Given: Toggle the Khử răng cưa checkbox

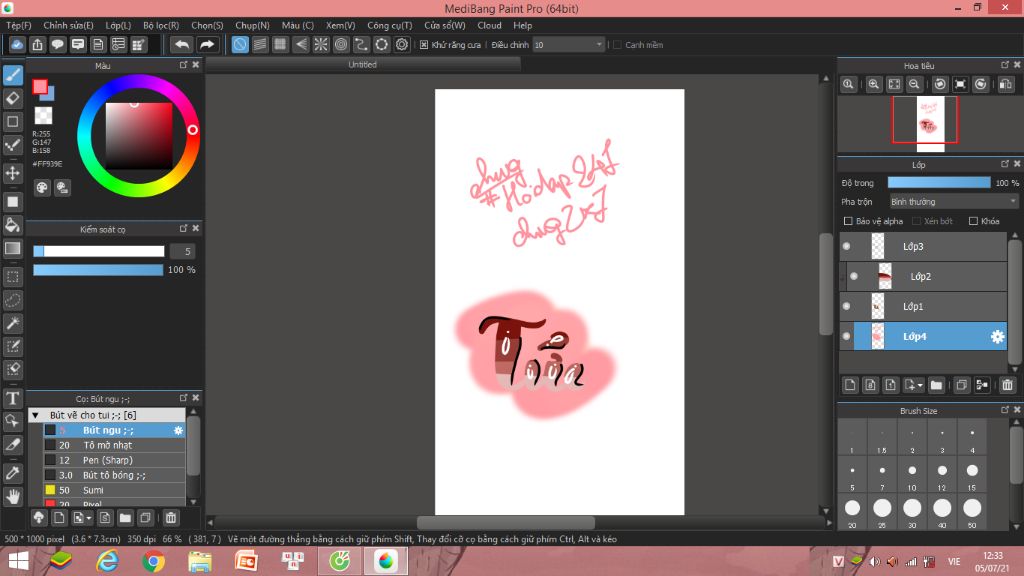Looking at the screenshot, I should (424, 44).
